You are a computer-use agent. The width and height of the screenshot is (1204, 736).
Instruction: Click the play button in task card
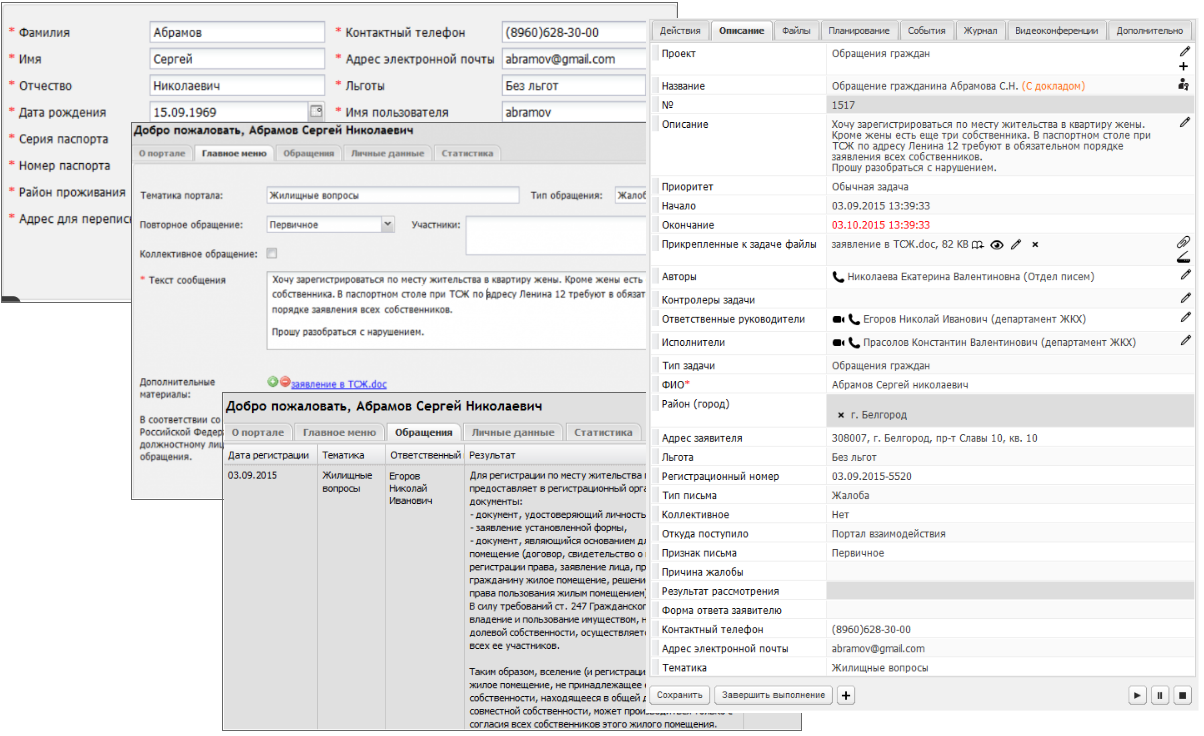(1138, 695)
